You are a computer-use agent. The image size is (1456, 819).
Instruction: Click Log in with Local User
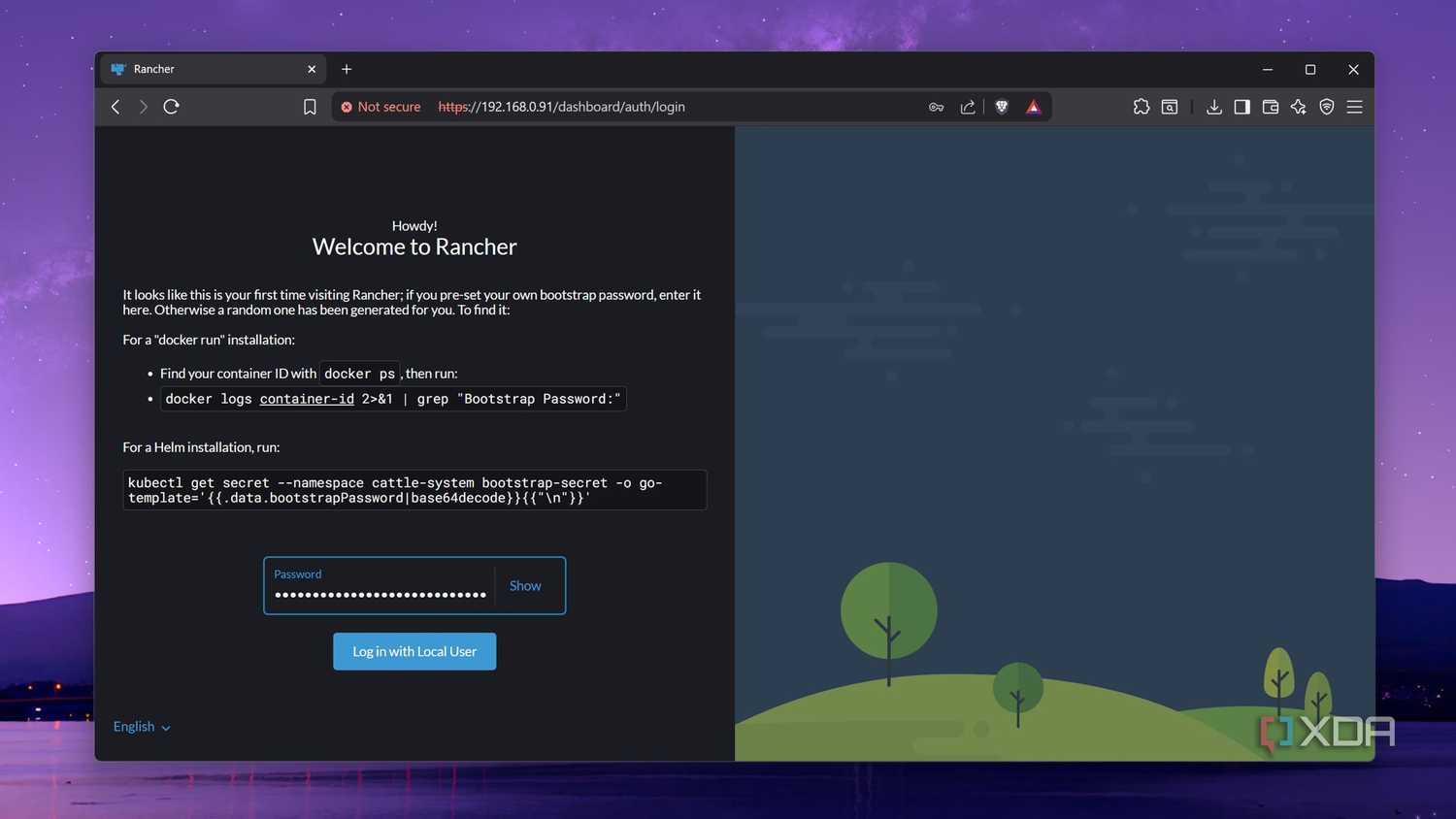pyautogui.click(x=414, y=651)
